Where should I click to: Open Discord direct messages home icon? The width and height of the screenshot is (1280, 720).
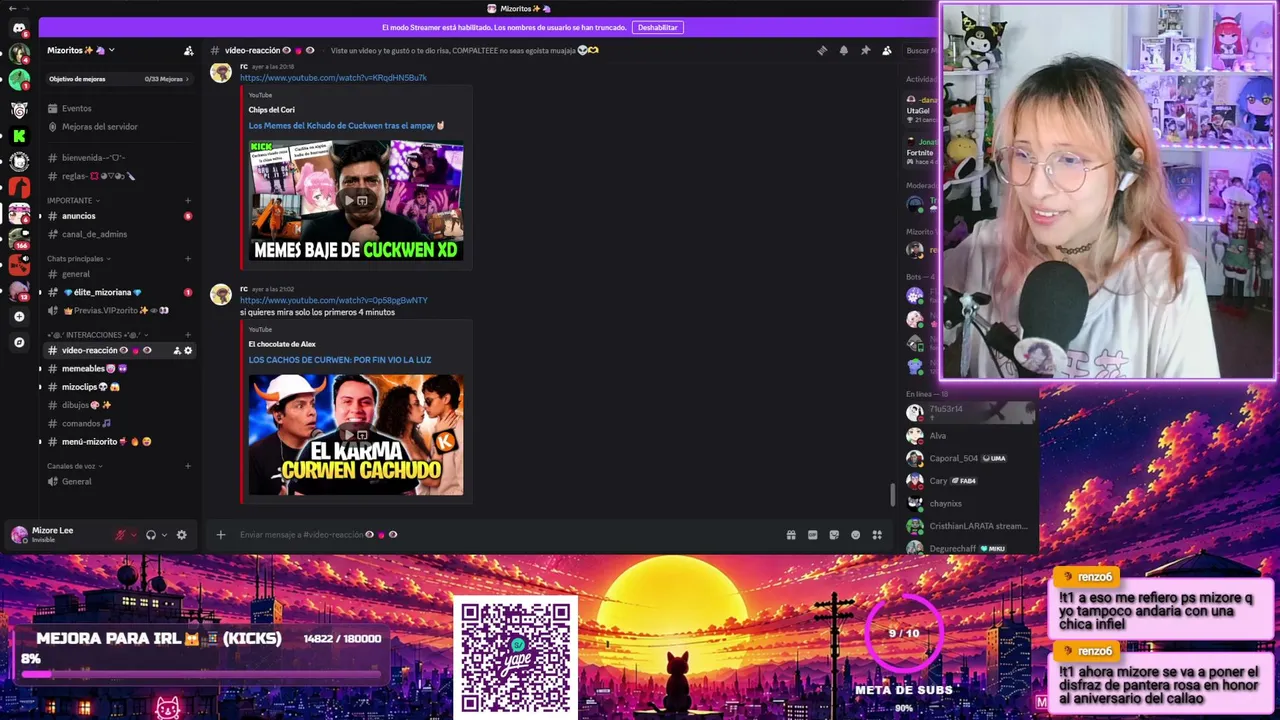(19, 28)
